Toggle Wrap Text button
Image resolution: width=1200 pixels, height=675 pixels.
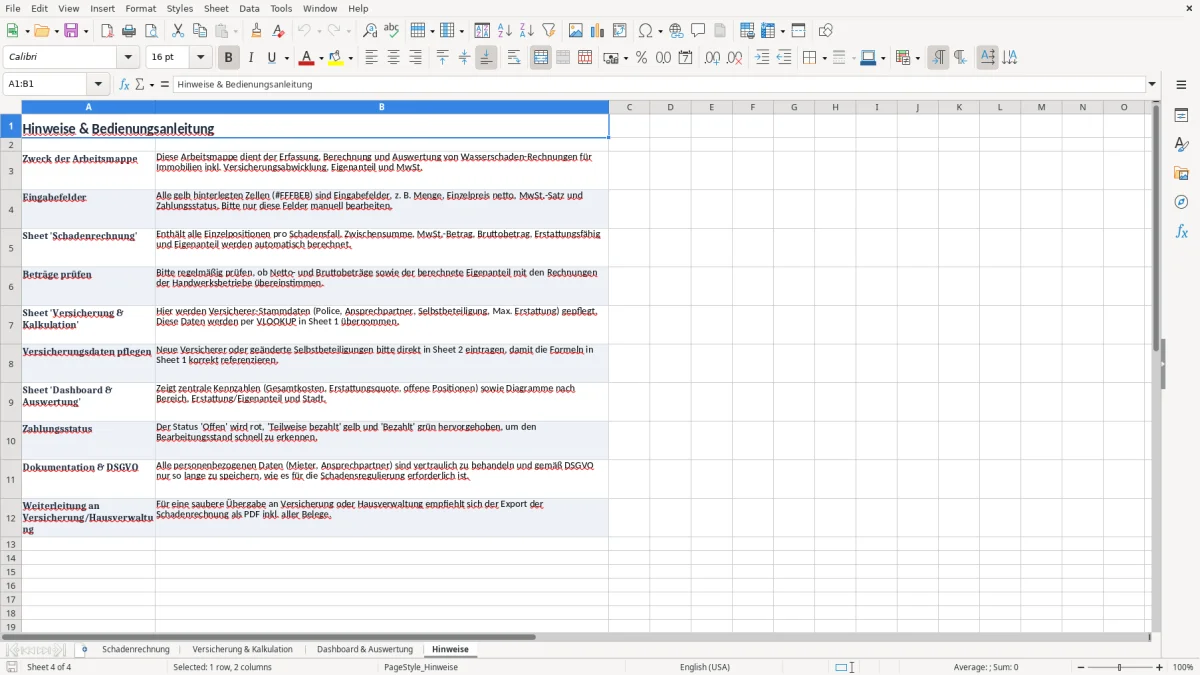[x=514, y=58]
